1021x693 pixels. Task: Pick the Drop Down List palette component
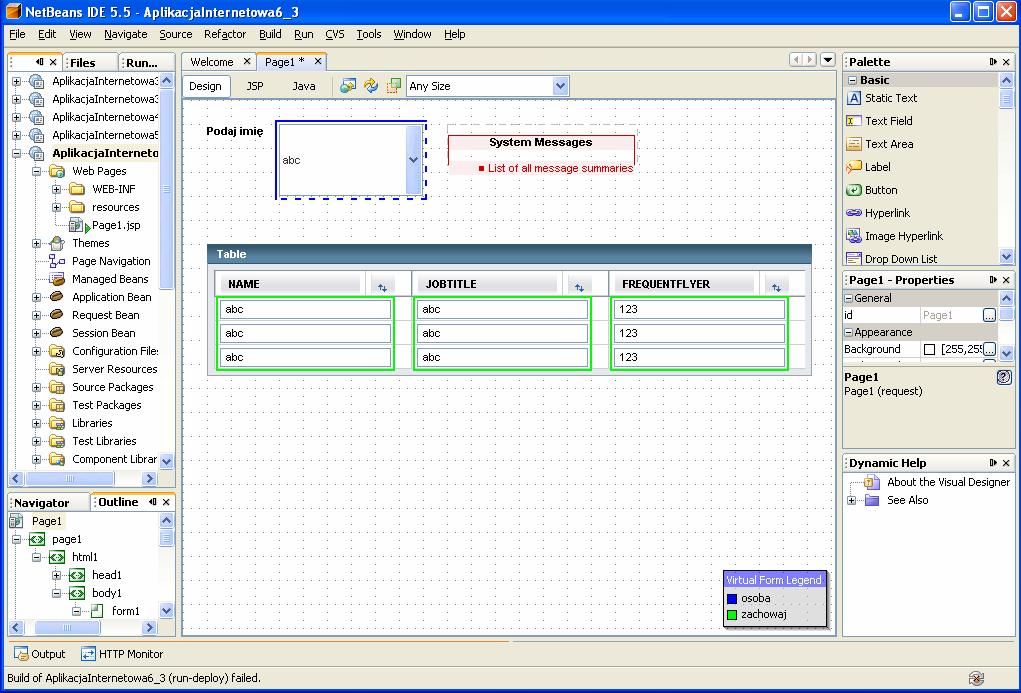tap(891, 259)
